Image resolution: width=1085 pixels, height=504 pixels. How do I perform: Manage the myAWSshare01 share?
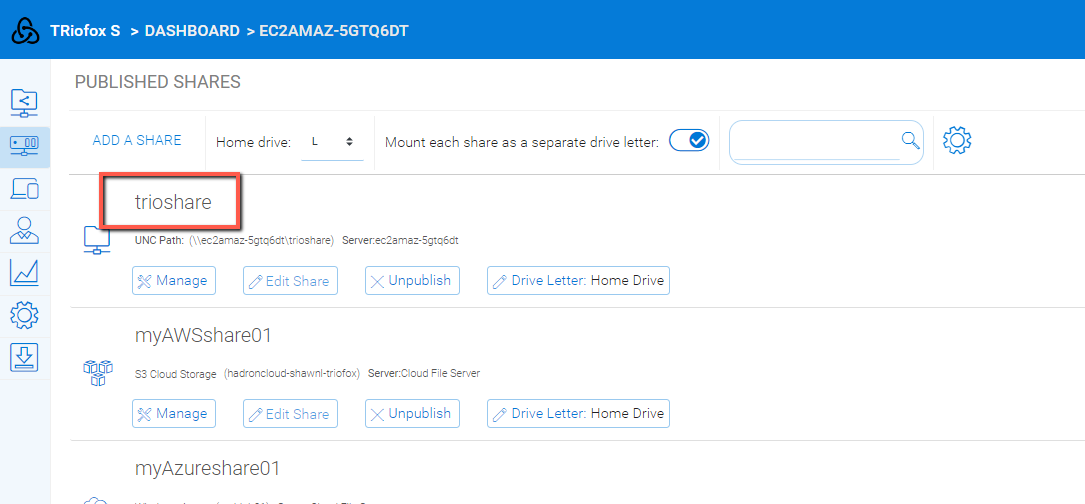(x=174, y=413)
